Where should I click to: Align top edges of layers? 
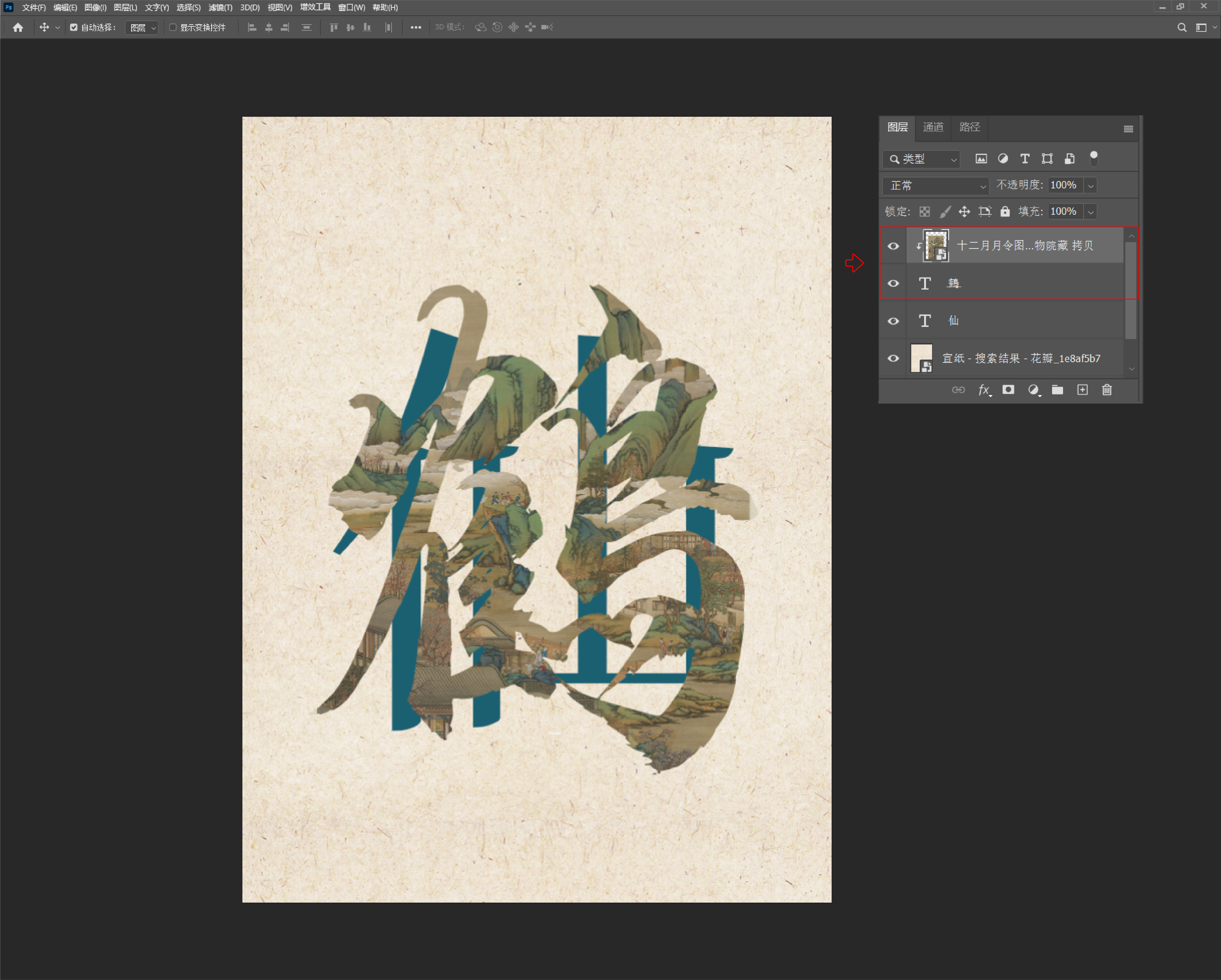point(334,27)
